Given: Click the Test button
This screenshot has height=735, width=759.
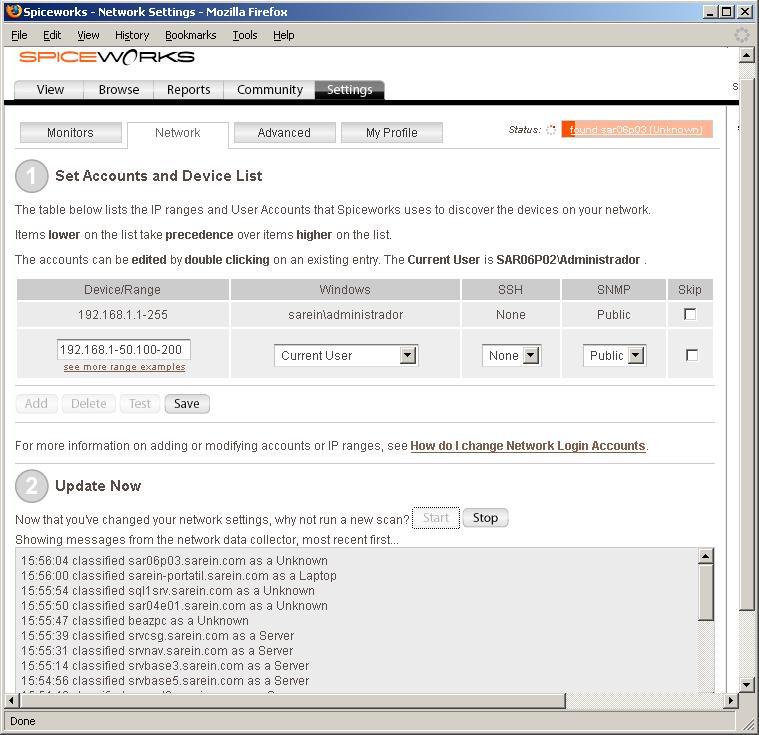Looking at the screenshot, I should coord(140,404).
